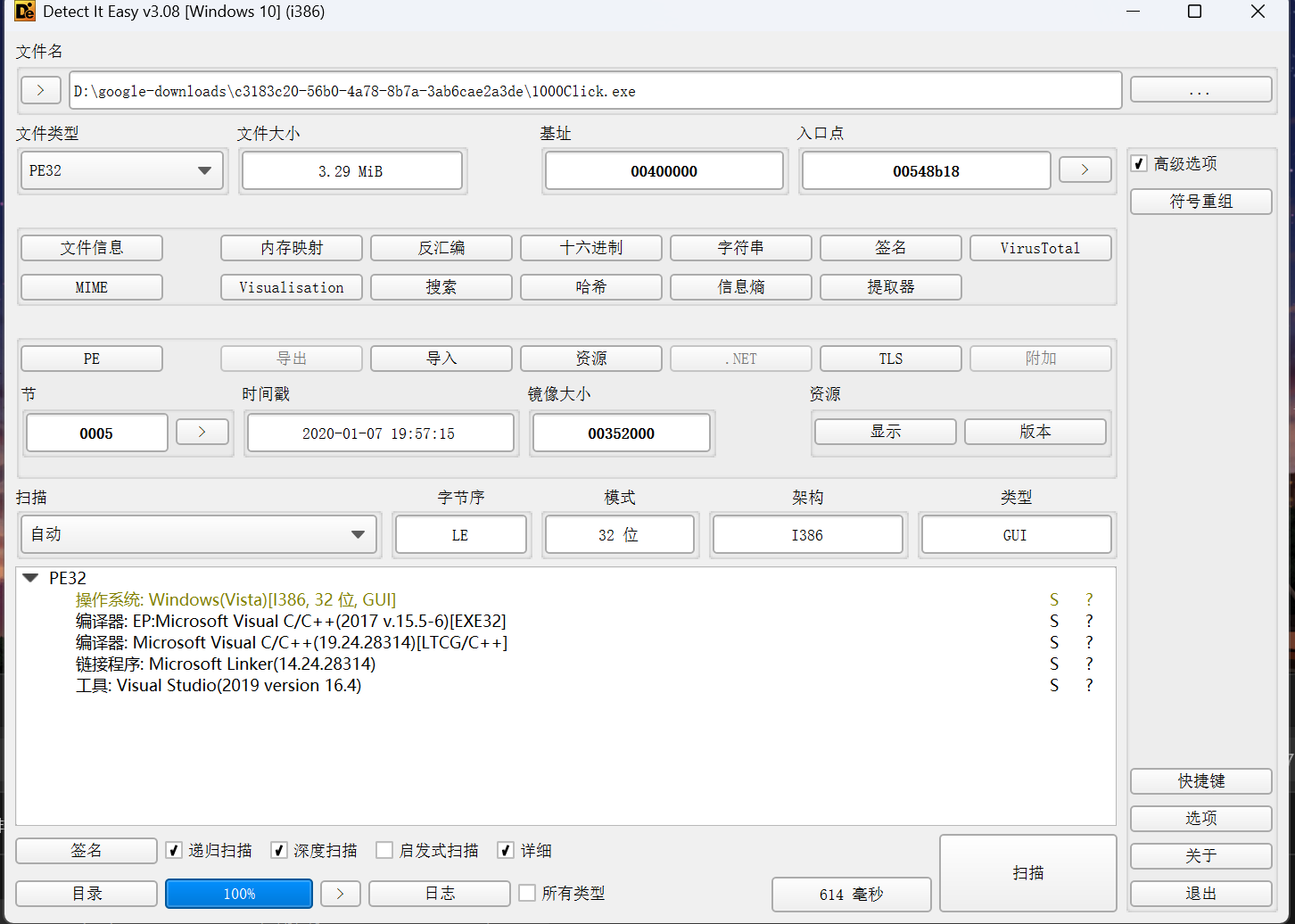Open the 信息熵 entropy button
This screenshot has height=924, width=1295.
741,287
